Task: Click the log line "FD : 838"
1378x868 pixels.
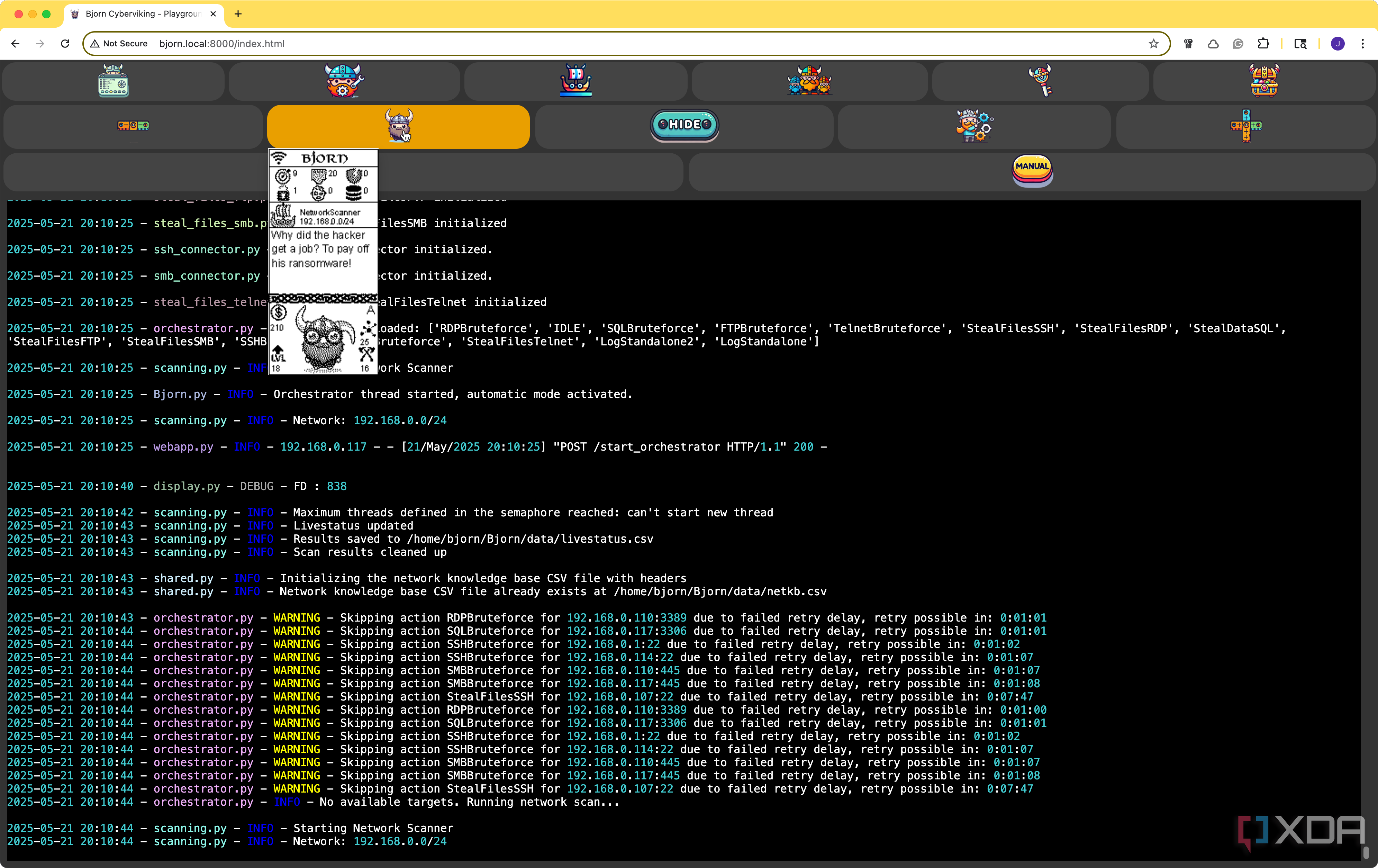Action: 320,486
